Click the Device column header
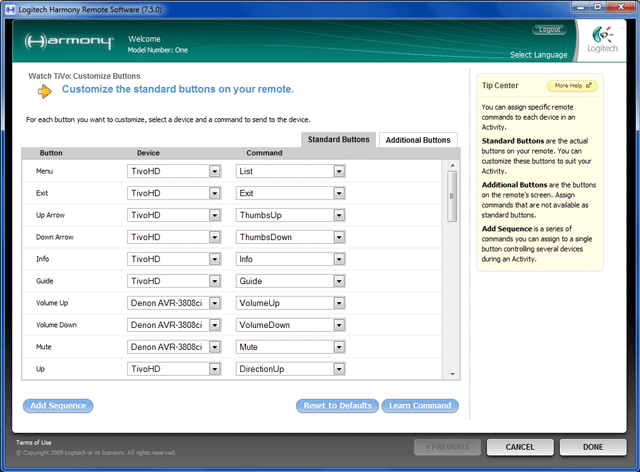Image resolution: width=640 pixels, height=472 pixels. [148, 153]
